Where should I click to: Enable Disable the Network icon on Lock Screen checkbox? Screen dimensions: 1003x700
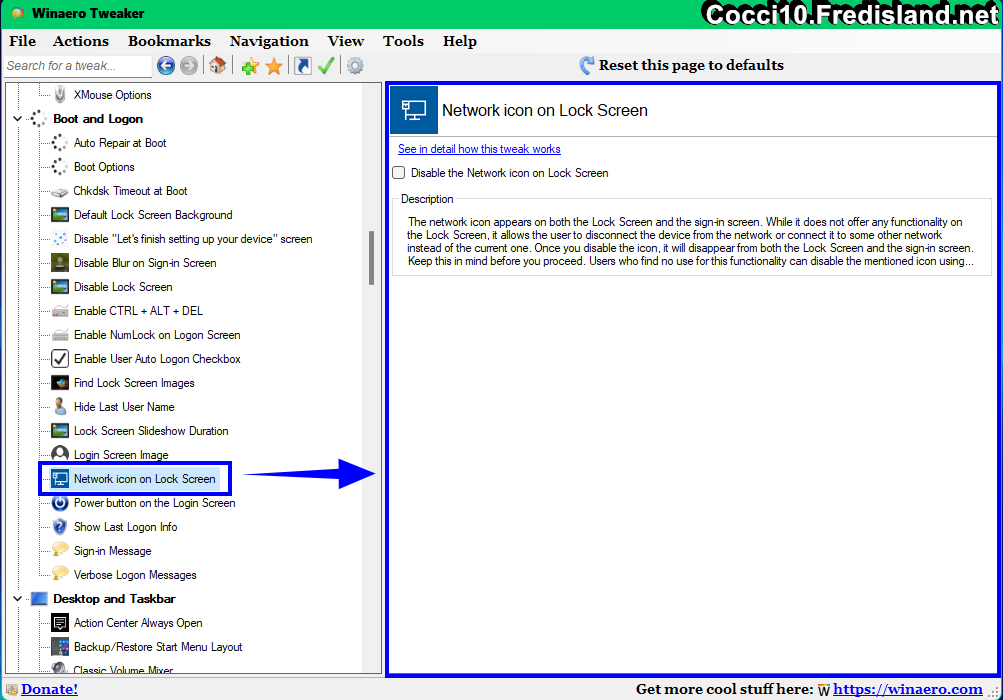pyautogui.click(x=399, y=173)
